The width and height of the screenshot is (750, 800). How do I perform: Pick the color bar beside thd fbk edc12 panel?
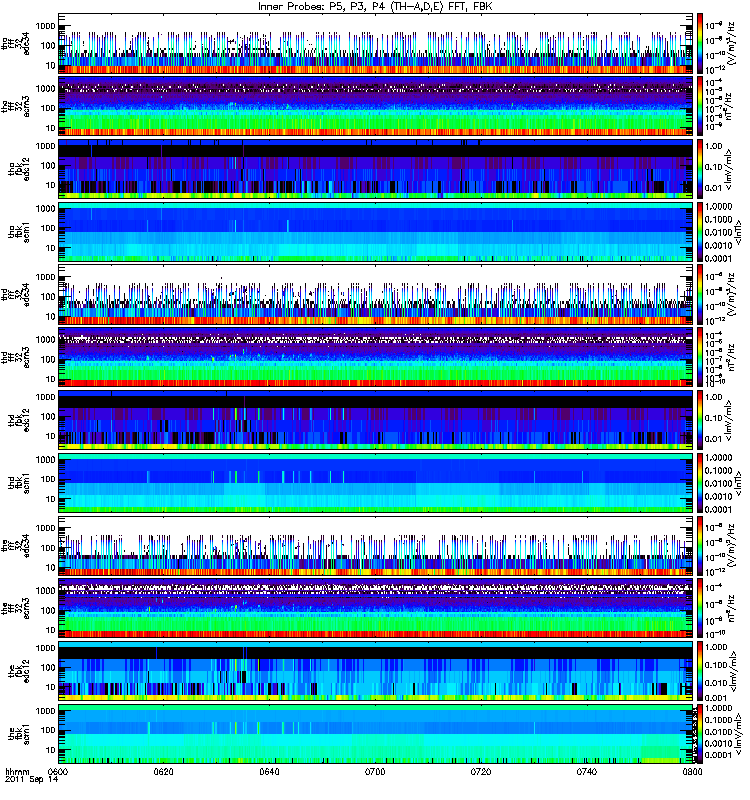699,420
